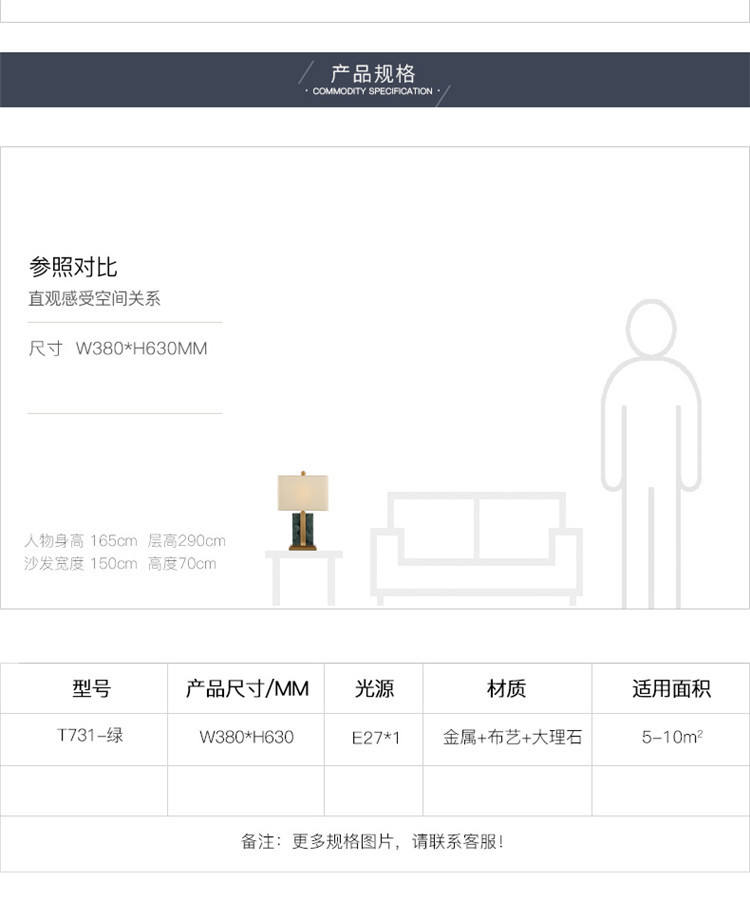Viewport: 750px width, 900px height.
Task: Click the 尺寸 W380*H630MM text
Action: click(118, 349)
